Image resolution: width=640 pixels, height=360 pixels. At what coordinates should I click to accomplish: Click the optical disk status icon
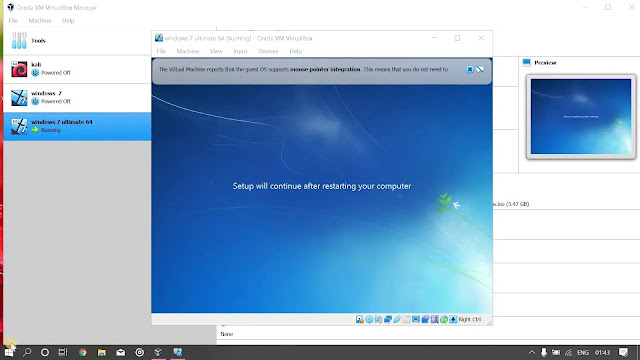click(x=369, y=319)
